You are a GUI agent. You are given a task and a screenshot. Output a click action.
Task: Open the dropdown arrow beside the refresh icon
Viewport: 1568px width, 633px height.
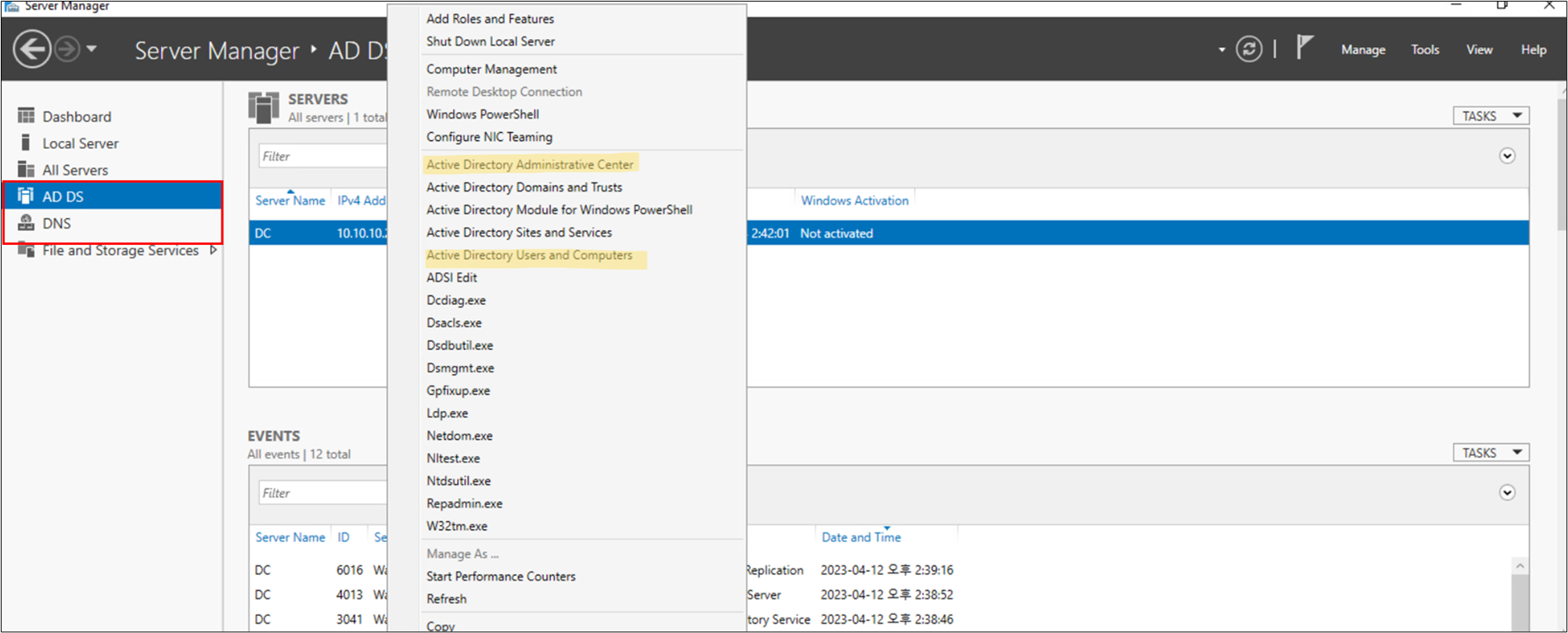[1221, 50]
